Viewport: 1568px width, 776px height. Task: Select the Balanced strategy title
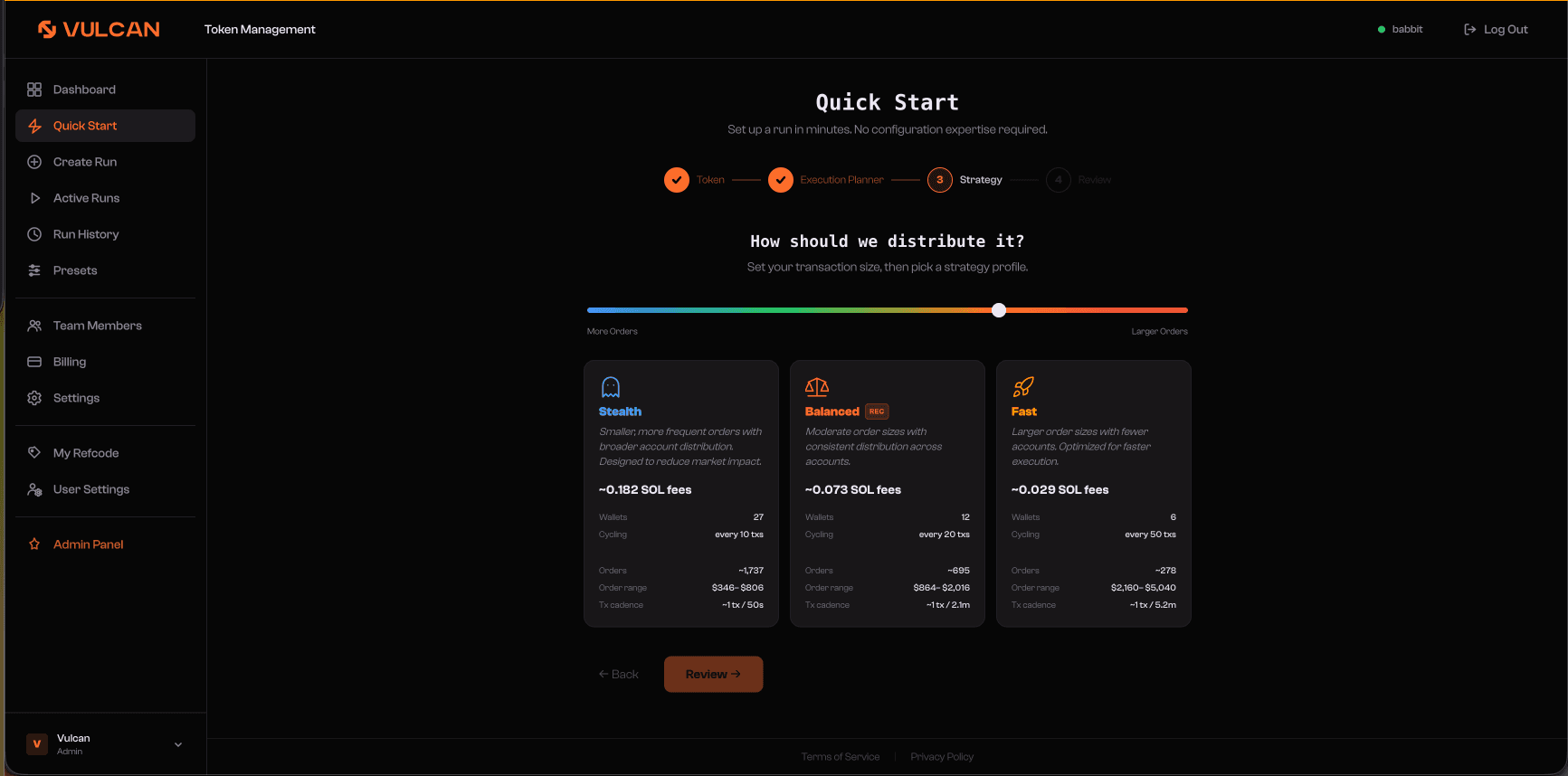pos(832,412)
